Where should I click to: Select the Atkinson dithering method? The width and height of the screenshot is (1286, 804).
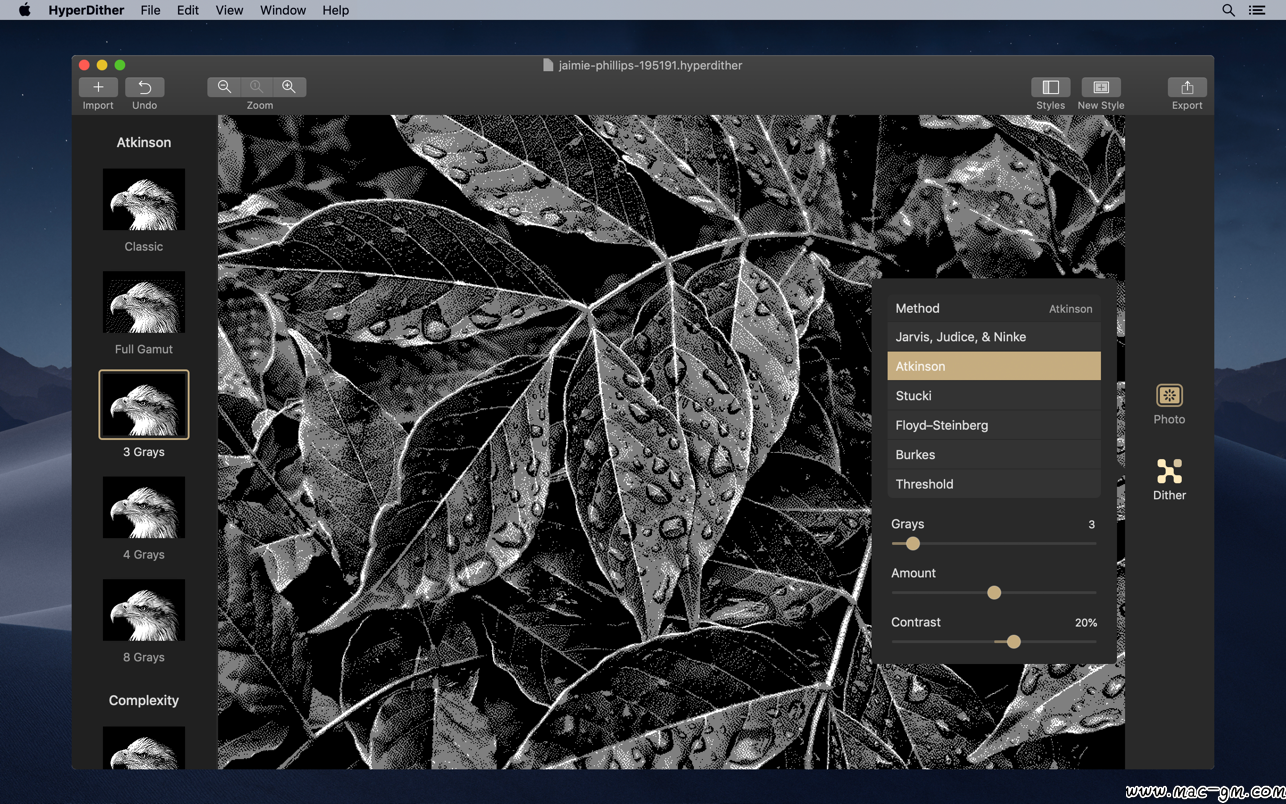point(994,366)
